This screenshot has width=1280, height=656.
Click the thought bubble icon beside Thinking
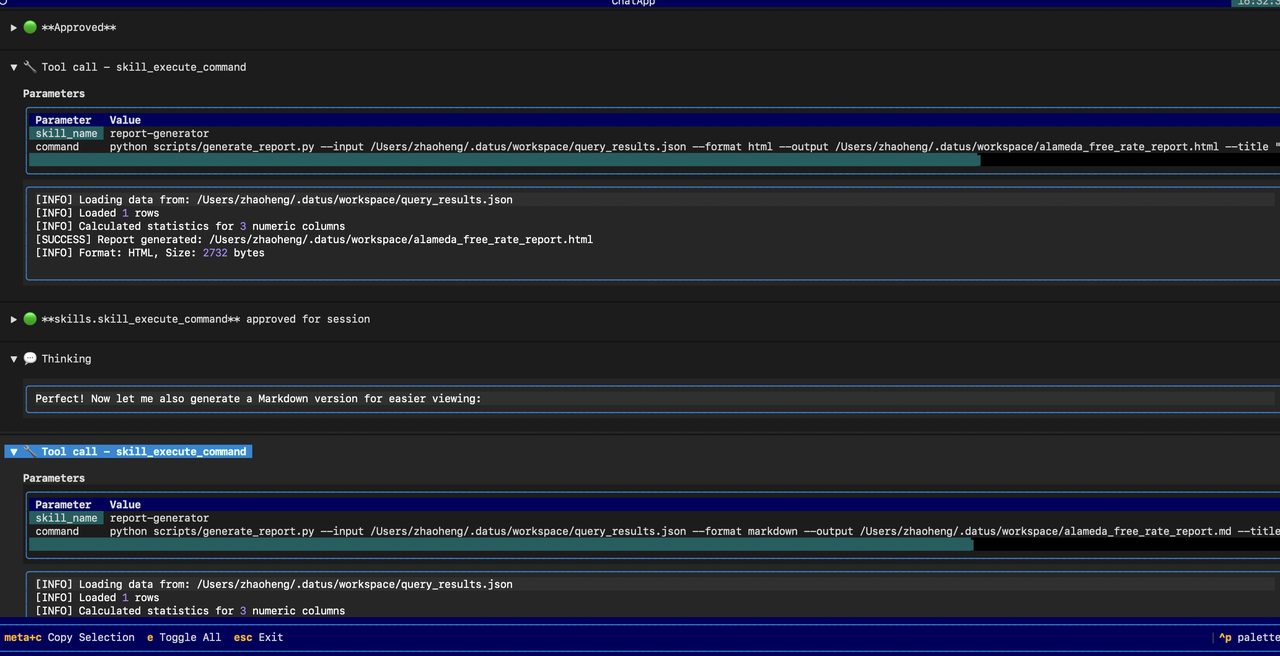(x=31, y=359)
